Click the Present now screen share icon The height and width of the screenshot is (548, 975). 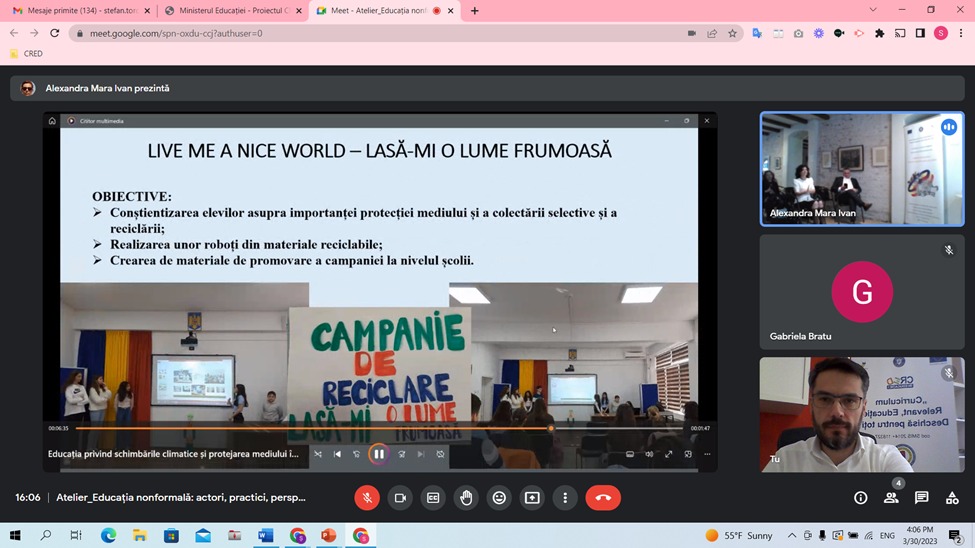click(532, 498)
